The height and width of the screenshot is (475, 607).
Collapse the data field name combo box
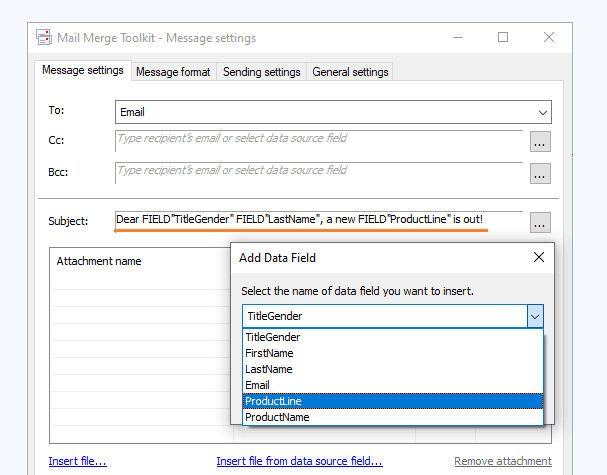[x=535, y=316]
